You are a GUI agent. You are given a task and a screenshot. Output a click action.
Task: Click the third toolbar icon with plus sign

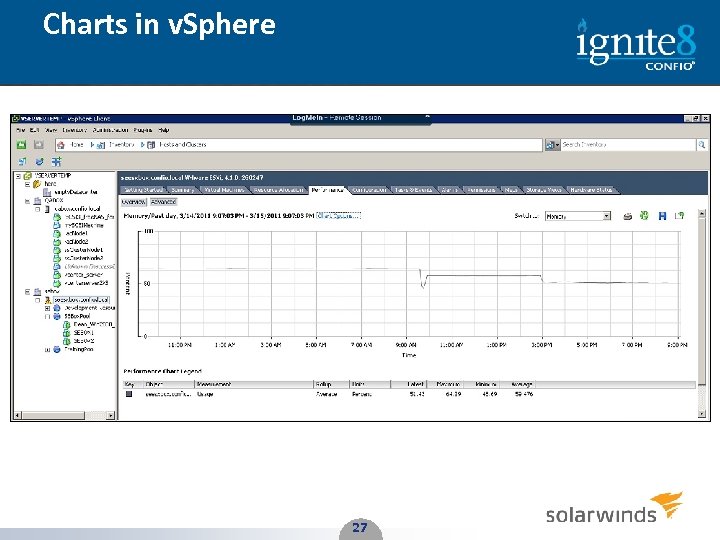tap(56, 162)
